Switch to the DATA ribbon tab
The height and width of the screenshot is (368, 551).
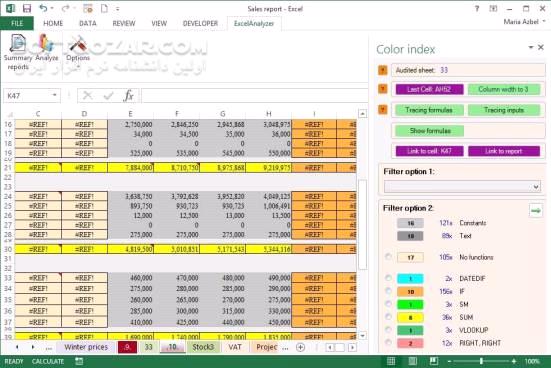(88, 23)
